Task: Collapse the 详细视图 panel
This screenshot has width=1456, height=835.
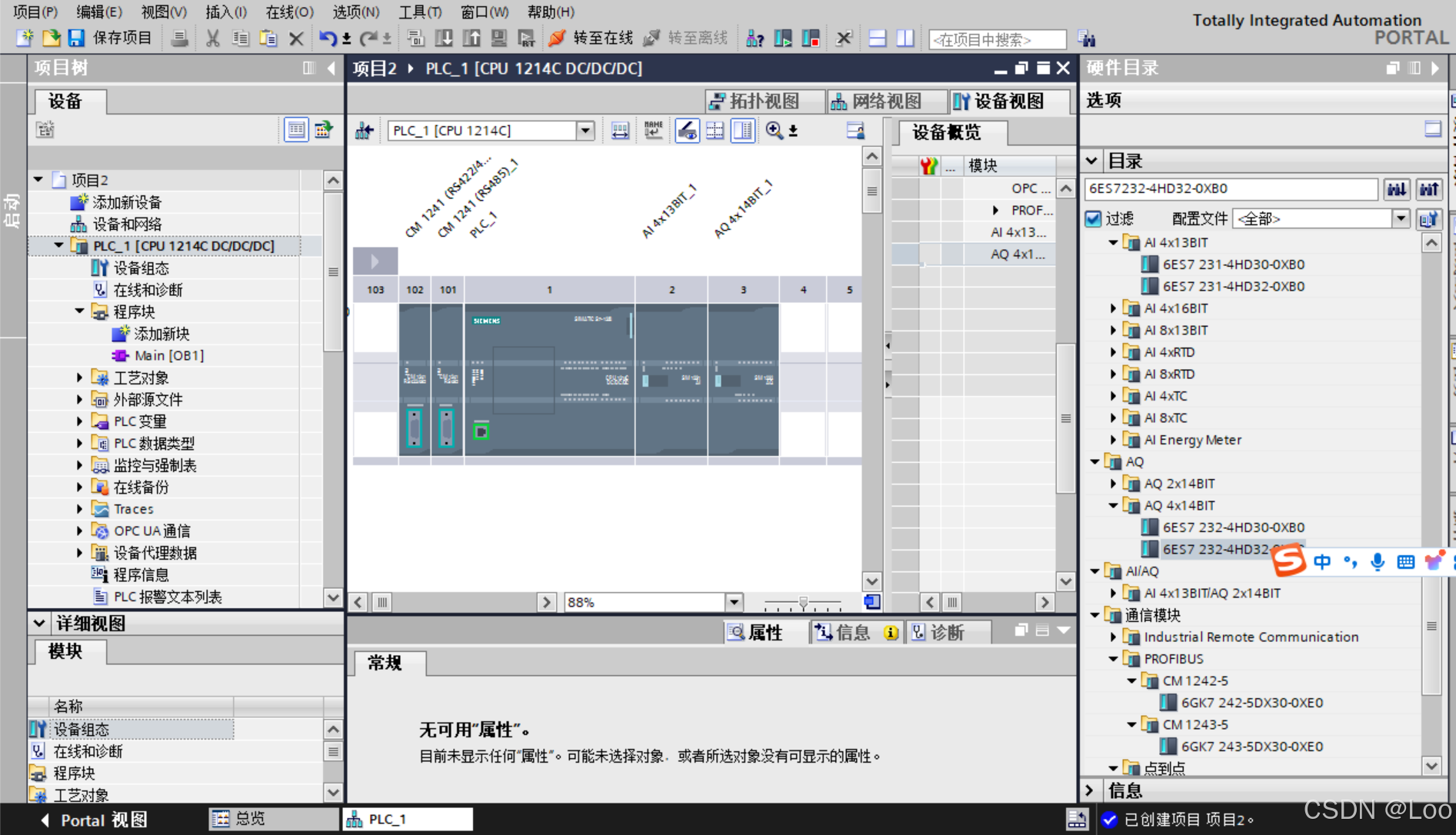Action: coord(38,623)
